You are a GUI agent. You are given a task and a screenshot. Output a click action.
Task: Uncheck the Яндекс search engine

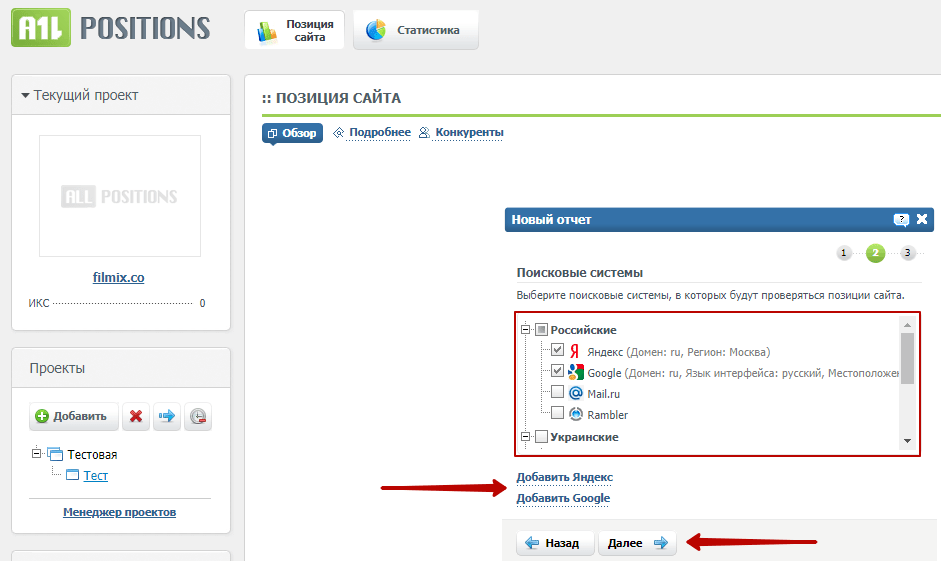[558, 350]
